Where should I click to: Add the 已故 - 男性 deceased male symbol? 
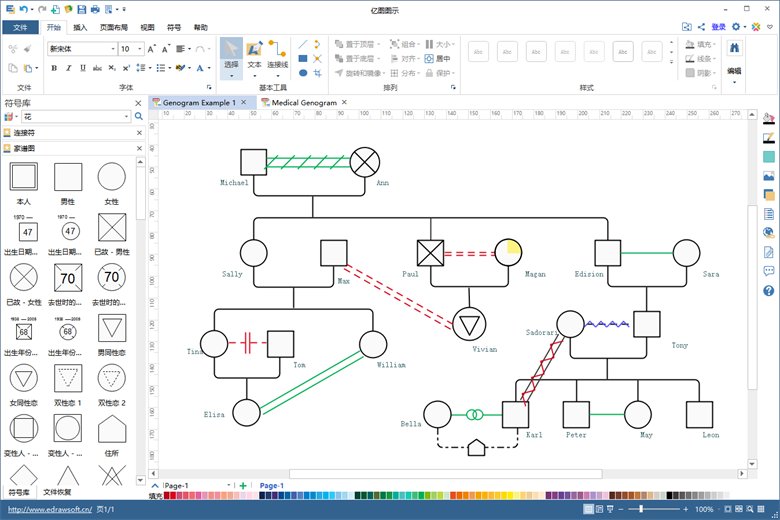(x=112, y=234)
